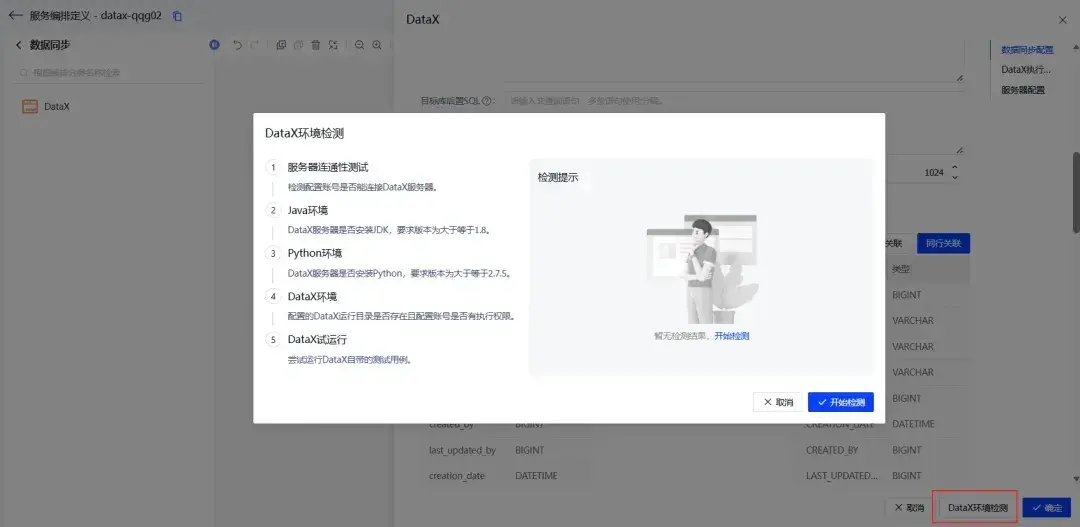Click the 同行关联 blue button
The height and width of the screenshot is (527, 1080).
point(944,243)
